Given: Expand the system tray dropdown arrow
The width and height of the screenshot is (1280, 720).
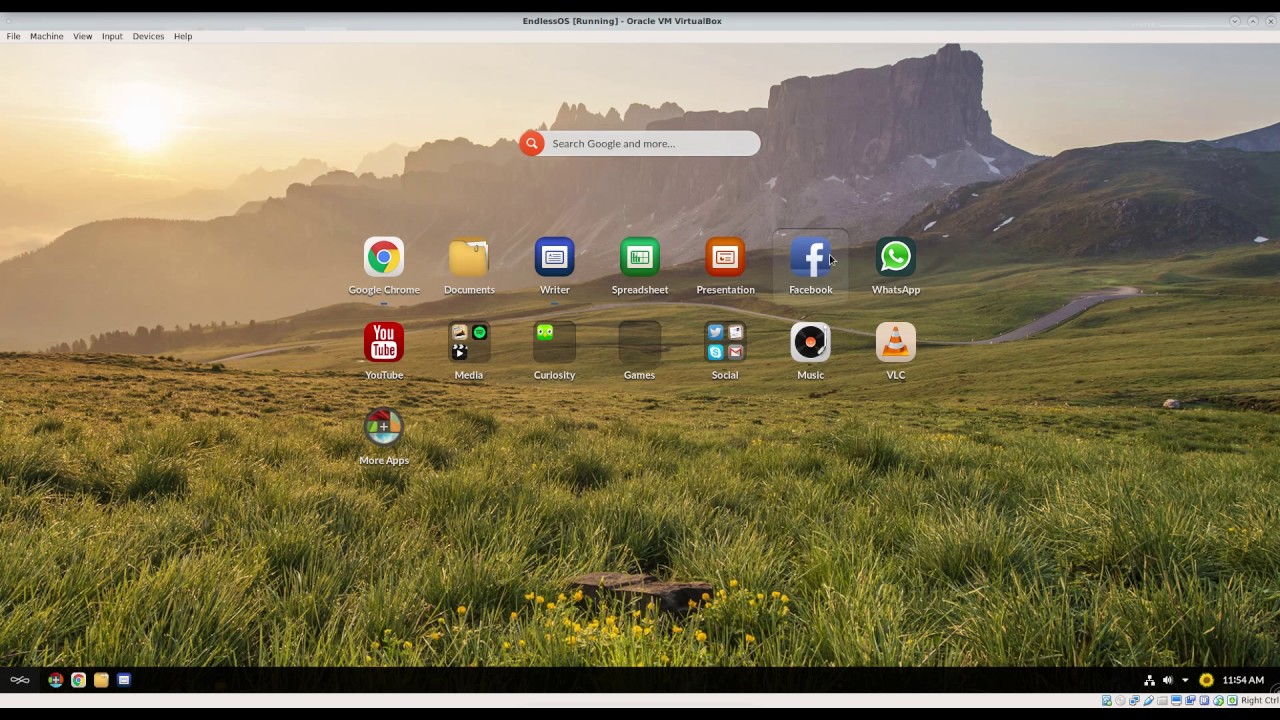Looking at the screenshot, I should [x=1185, y=680].
